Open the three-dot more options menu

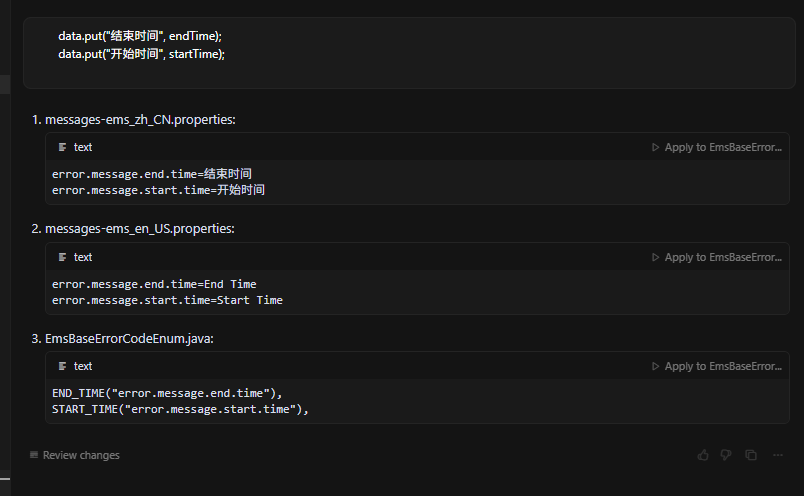click(x=778, y=455)
